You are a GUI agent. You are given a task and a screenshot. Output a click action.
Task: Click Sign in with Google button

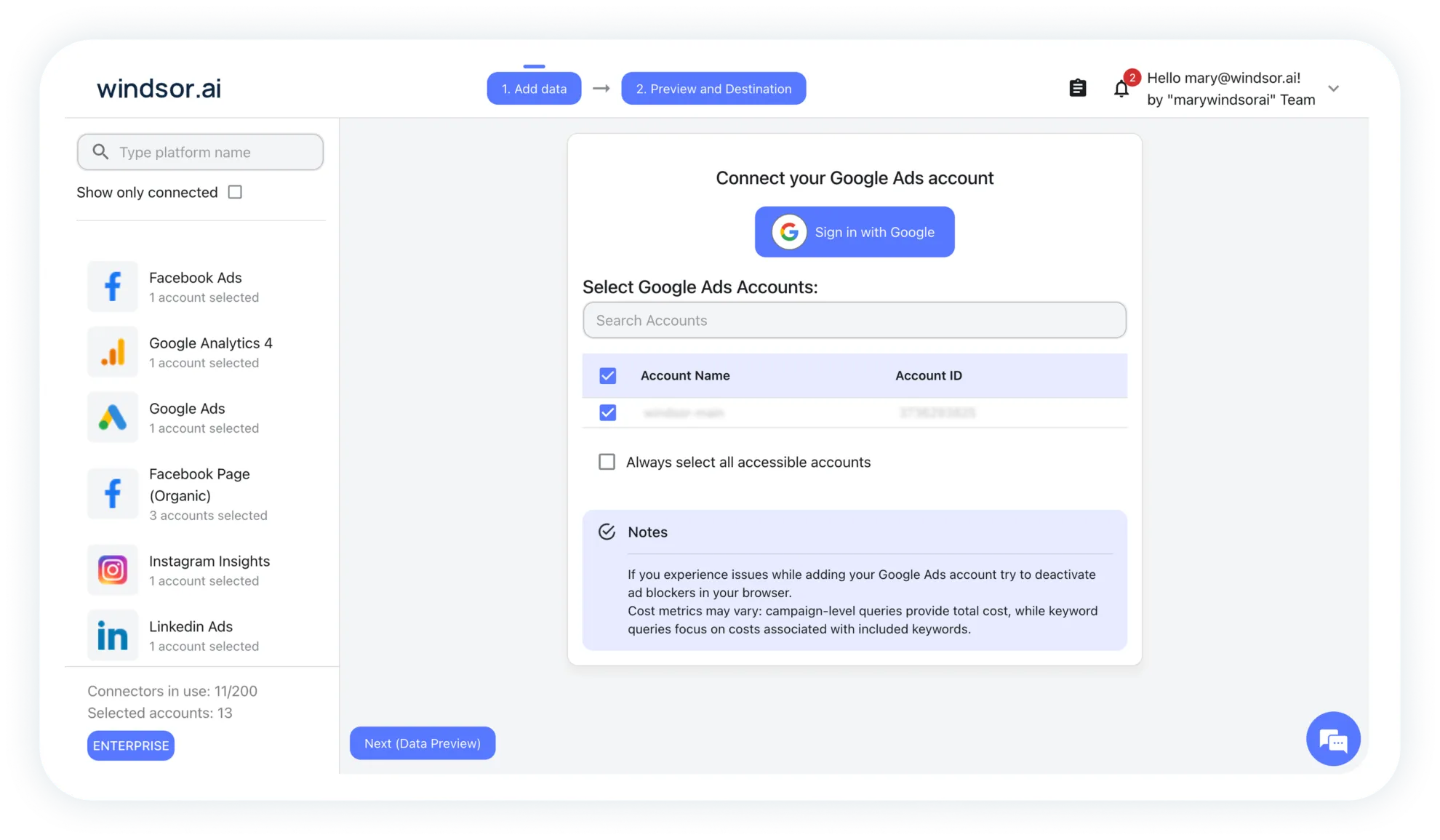coord(855,232)
